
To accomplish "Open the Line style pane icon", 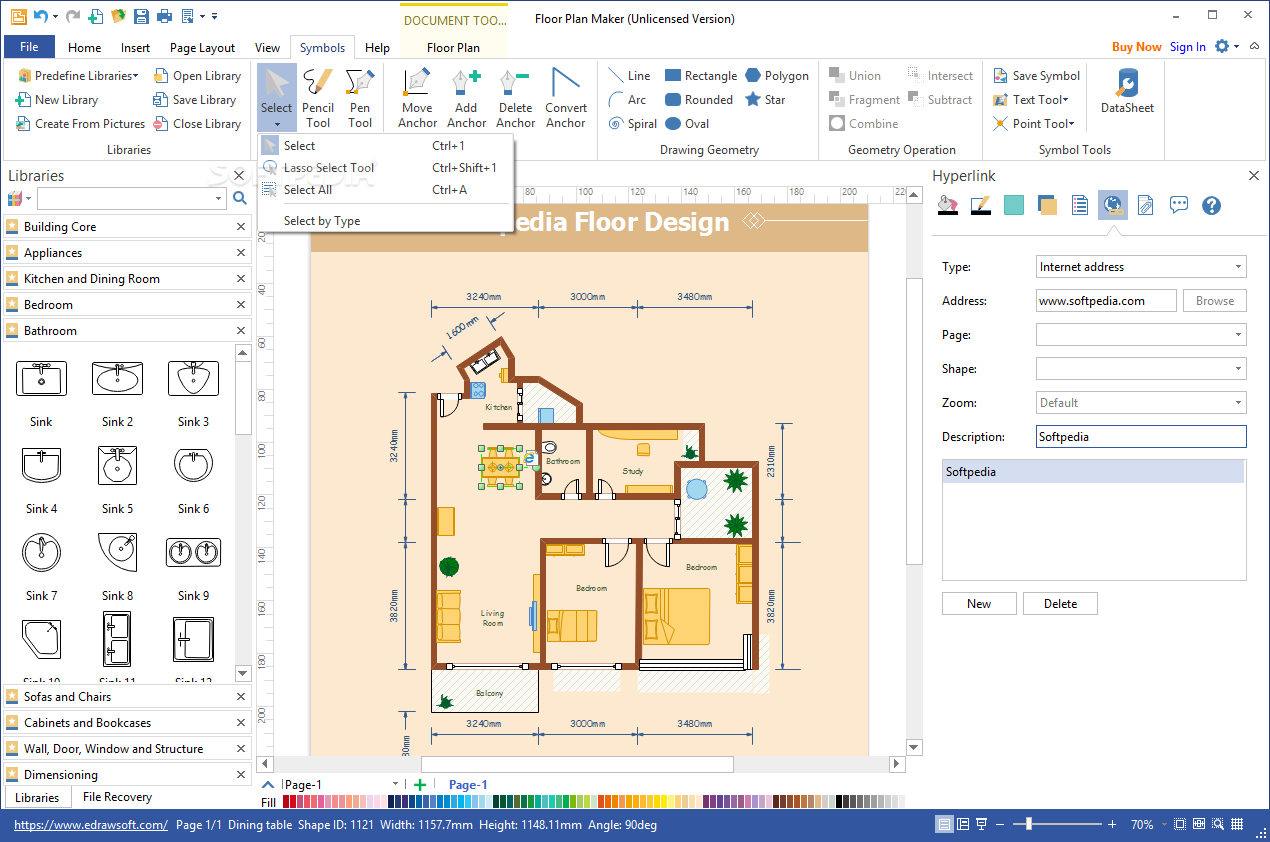I will 981,205.
